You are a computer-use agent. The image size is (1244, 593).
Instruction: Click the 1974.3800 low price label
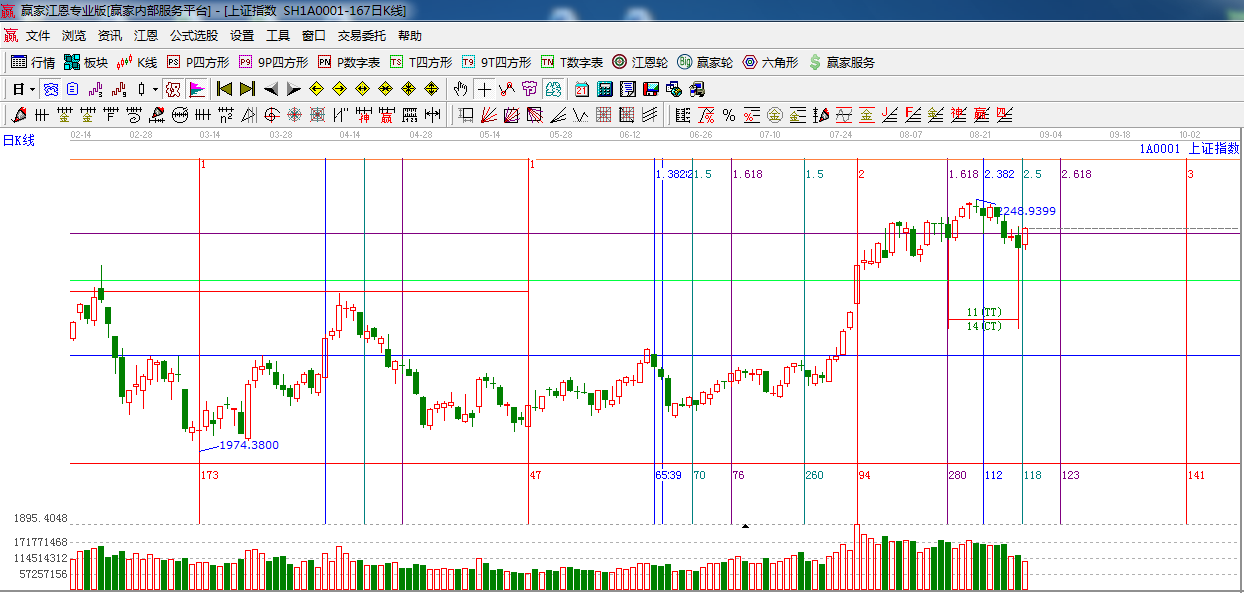pos(248,445)
